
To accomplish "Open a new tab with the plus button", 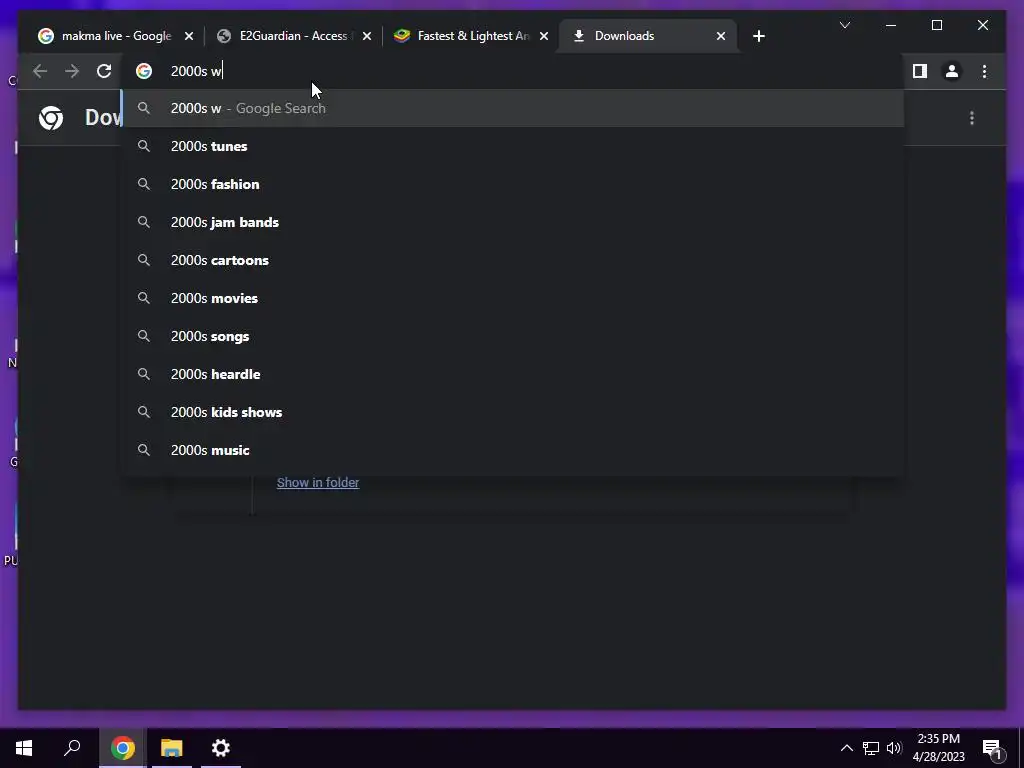I will pyautogui.click(x=758, y=36).
